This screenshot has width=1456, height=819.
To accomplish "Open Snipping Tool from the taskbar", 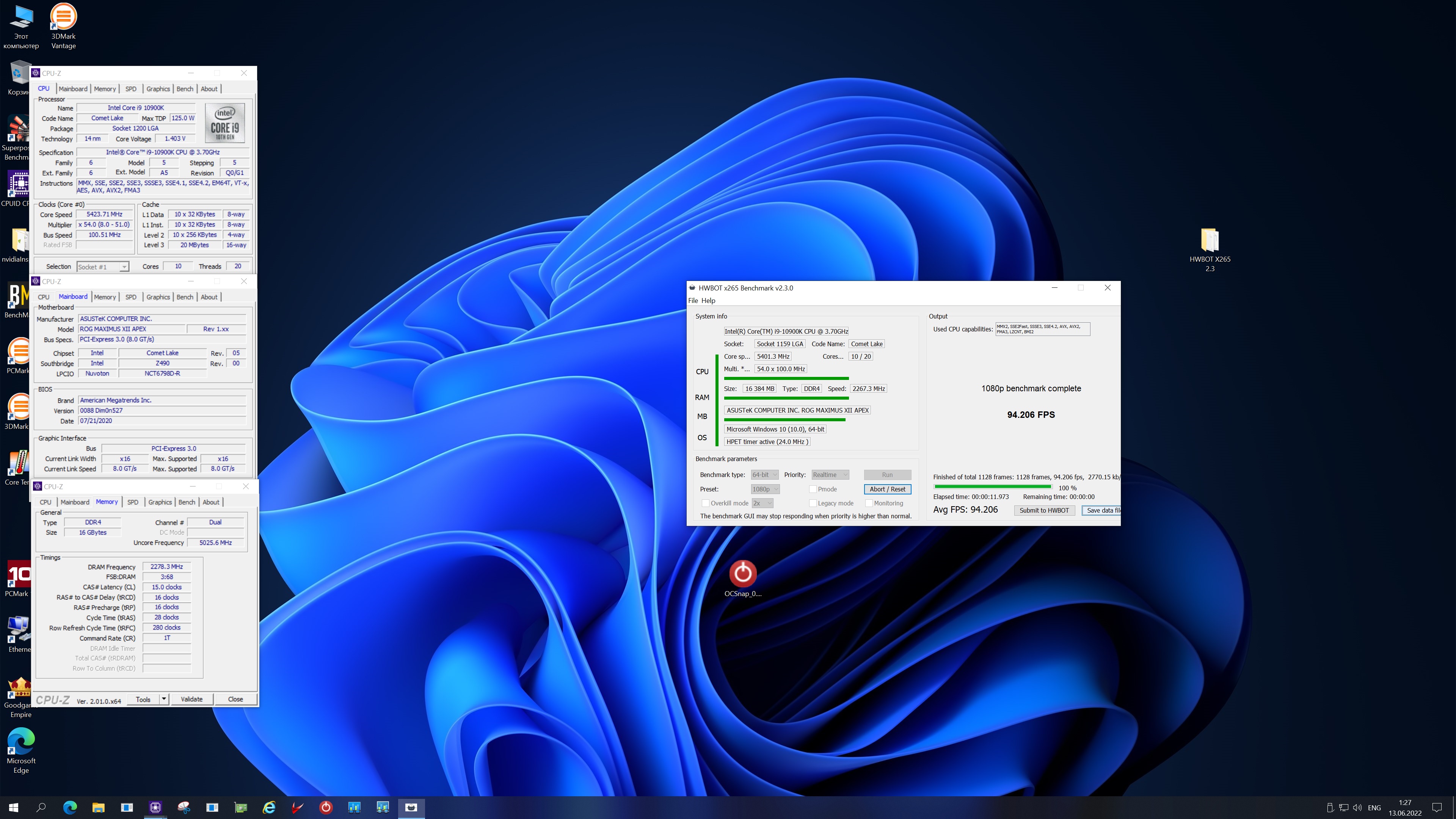I will 184,807.
